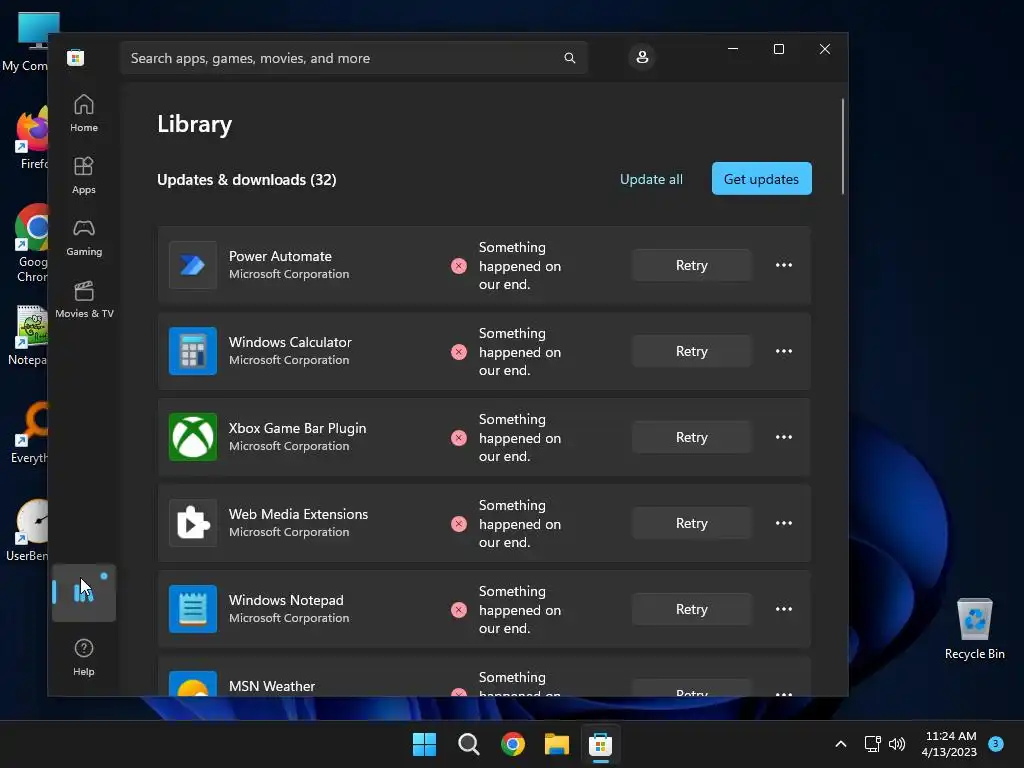Click the Windows Calculator app icon

click(193, 351)
